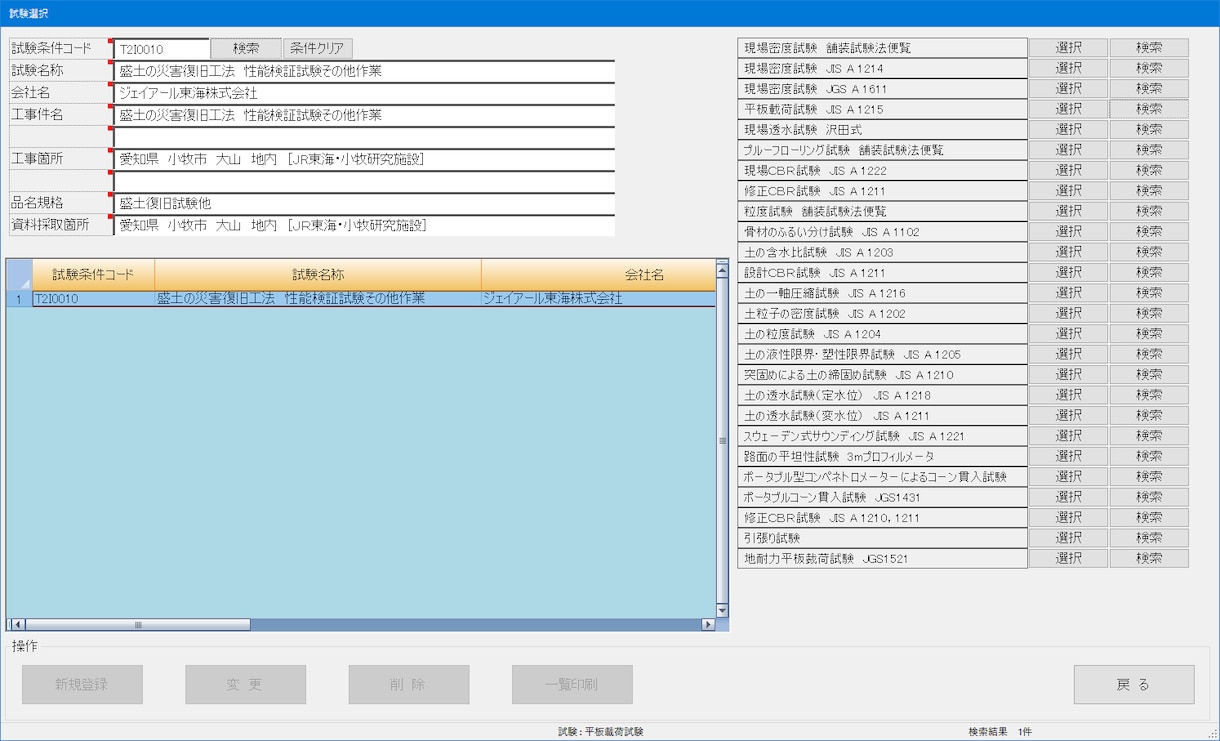Viewport: 1220px width, 741px height.
Task: Click the 試験名称 input field
Action: tap(364, 71)
